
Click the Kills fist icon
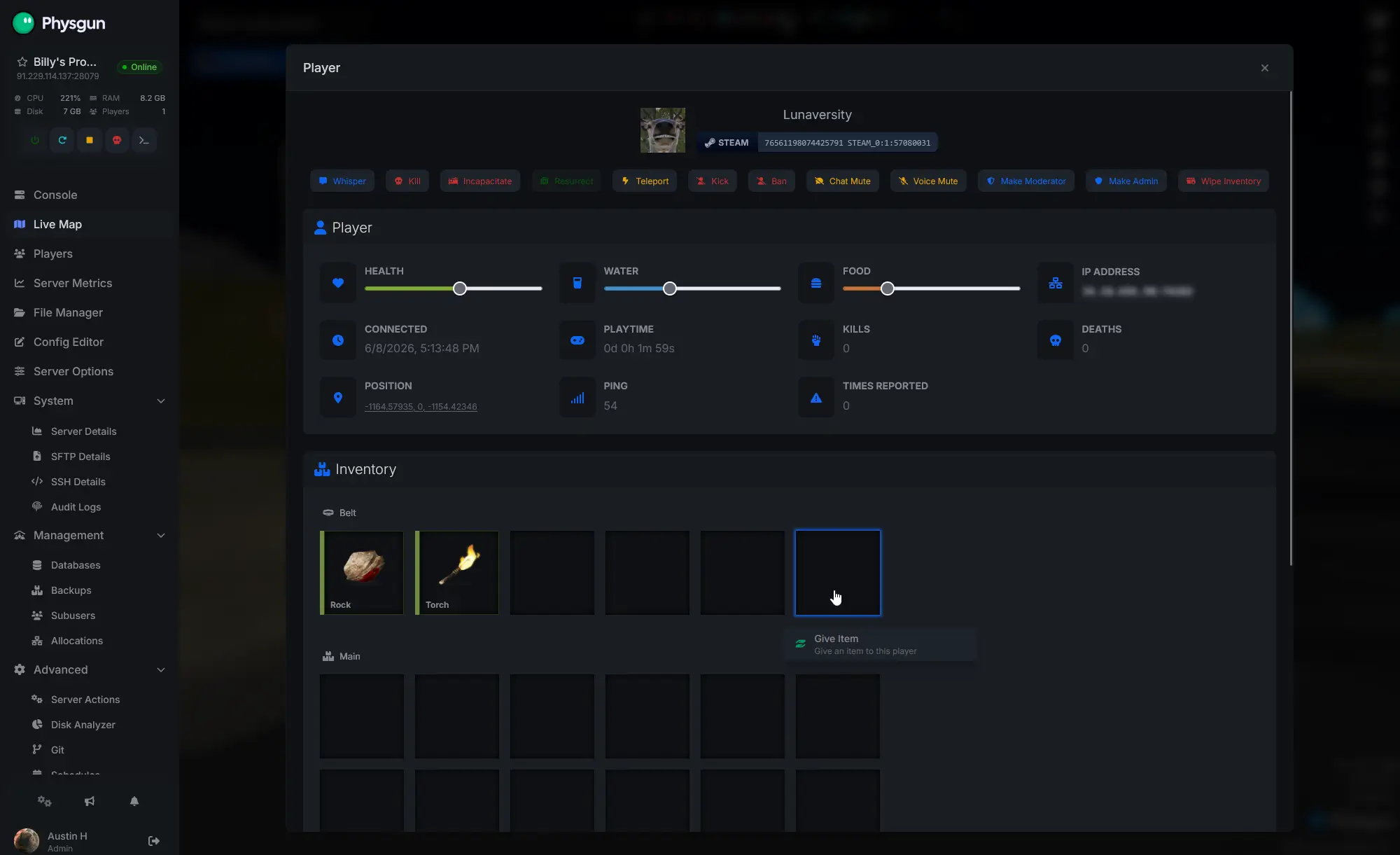(x=816, y=340)
